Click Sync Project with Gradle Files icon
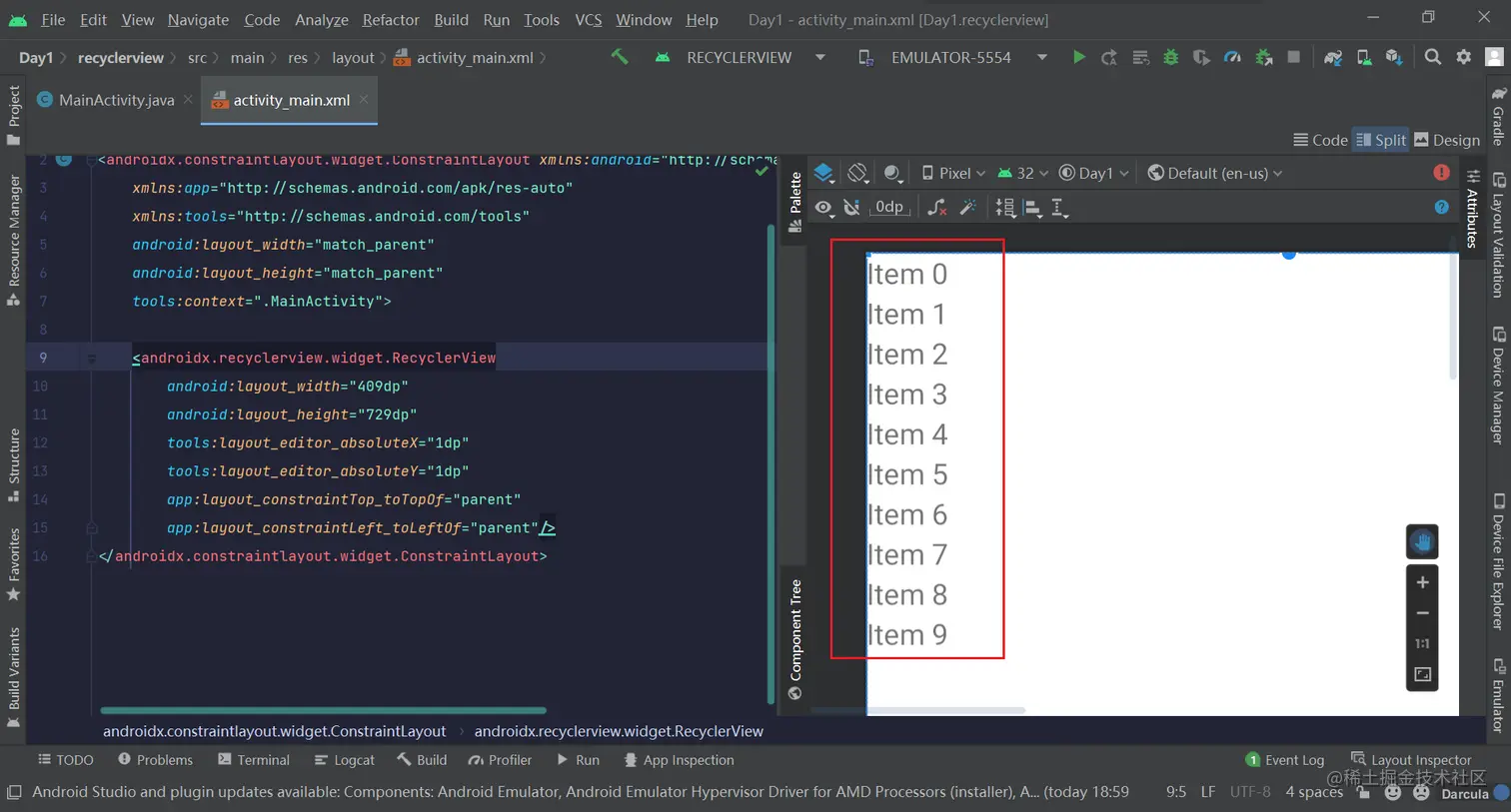The image size is (1511, 812). coord(1333,58)
